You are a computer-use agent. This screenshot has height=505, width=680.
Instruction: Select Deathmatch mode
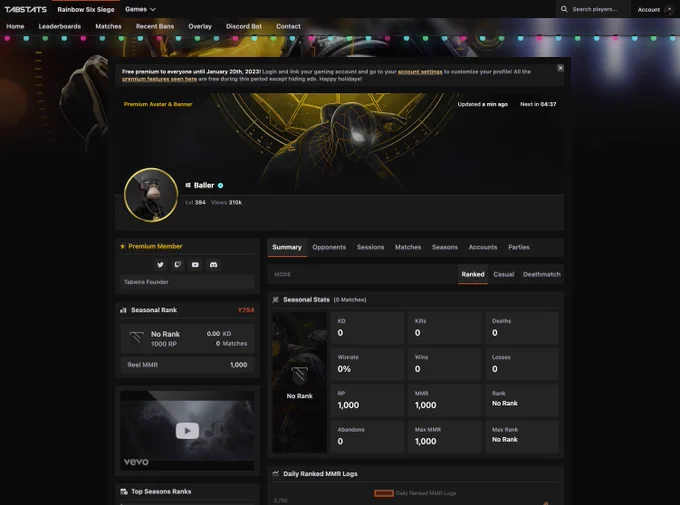tap(542, 274)
